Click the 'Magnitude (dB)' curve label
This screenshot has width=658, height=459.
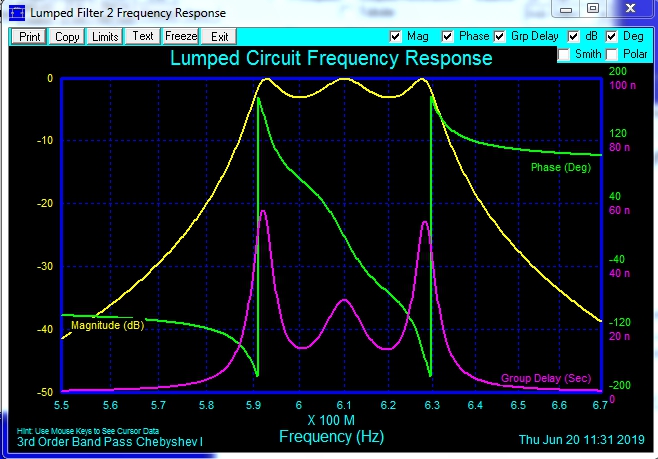tap(107, 325)
